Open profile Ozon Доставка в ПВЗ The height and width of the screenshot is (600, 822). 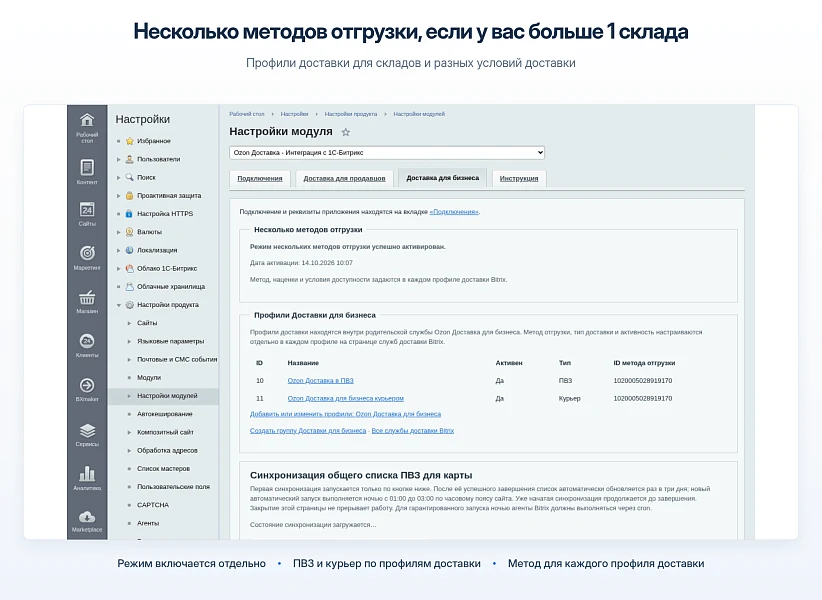point(320,380)
